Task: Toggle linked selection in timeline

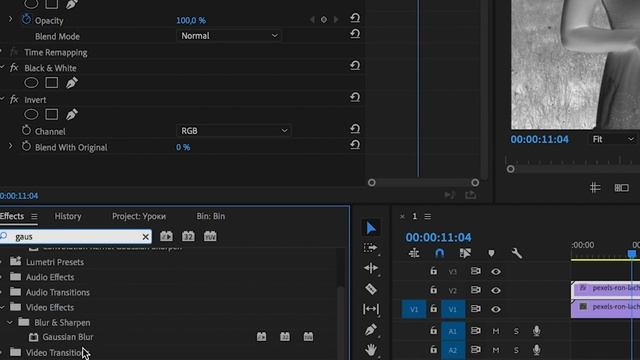Action: (465, 253)
